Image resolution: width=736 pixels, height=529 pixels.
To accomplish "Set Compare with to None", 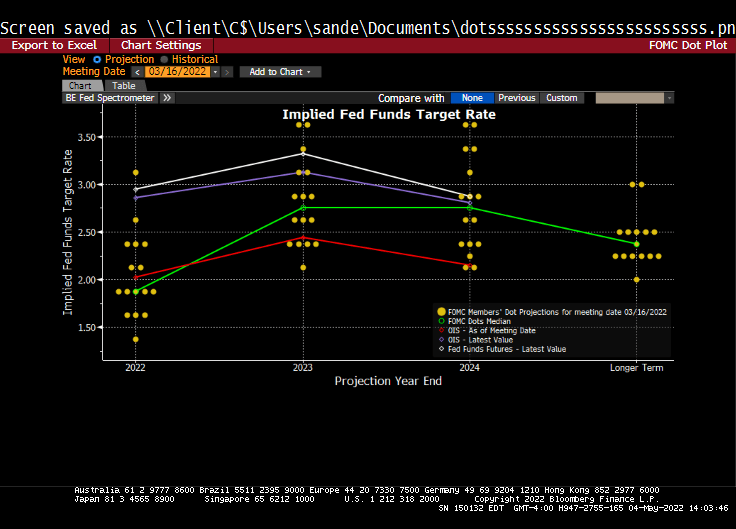I will click(472, 98).
